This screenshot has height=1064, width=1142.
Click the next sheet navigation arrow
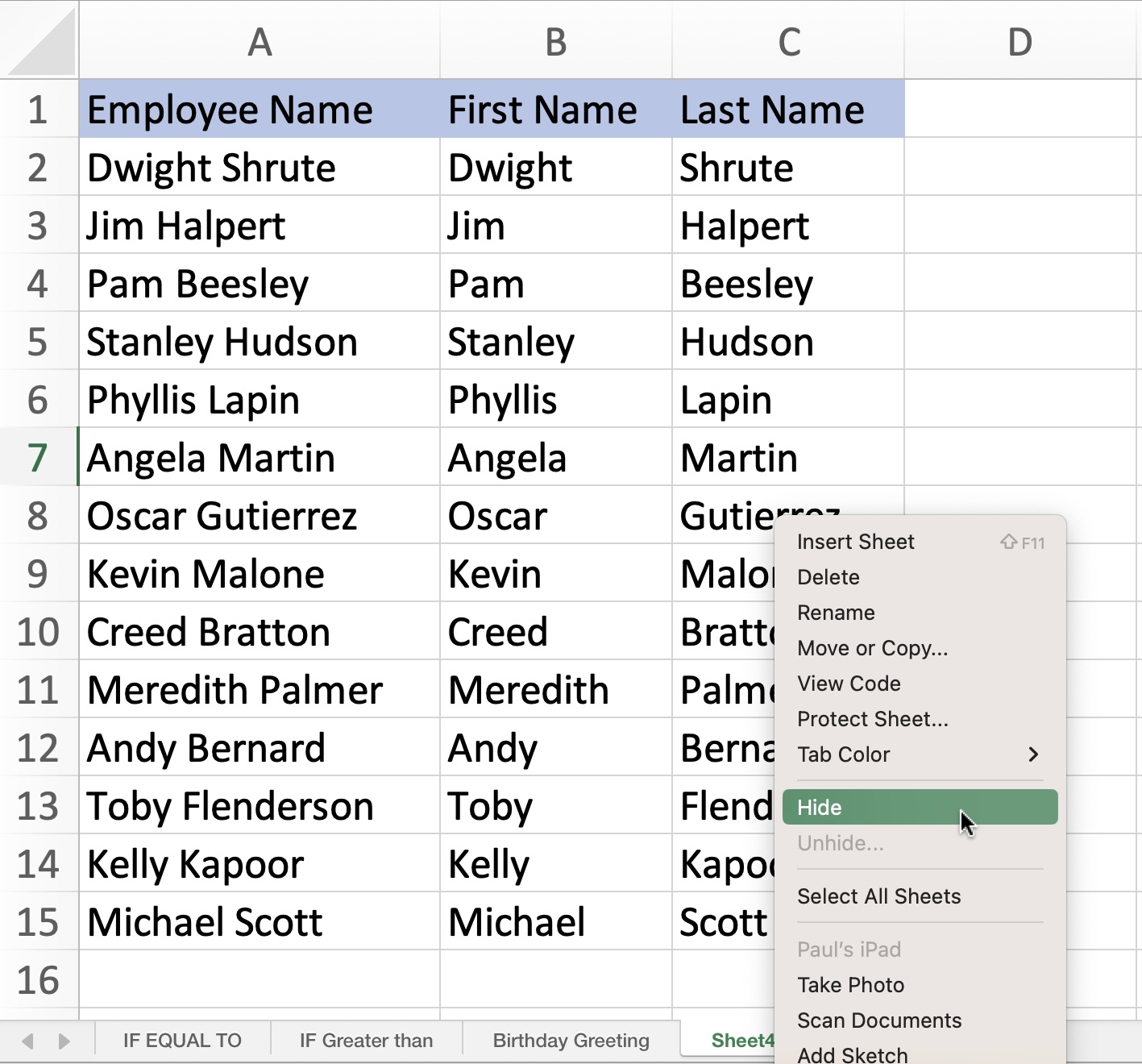coord(64,1041)
